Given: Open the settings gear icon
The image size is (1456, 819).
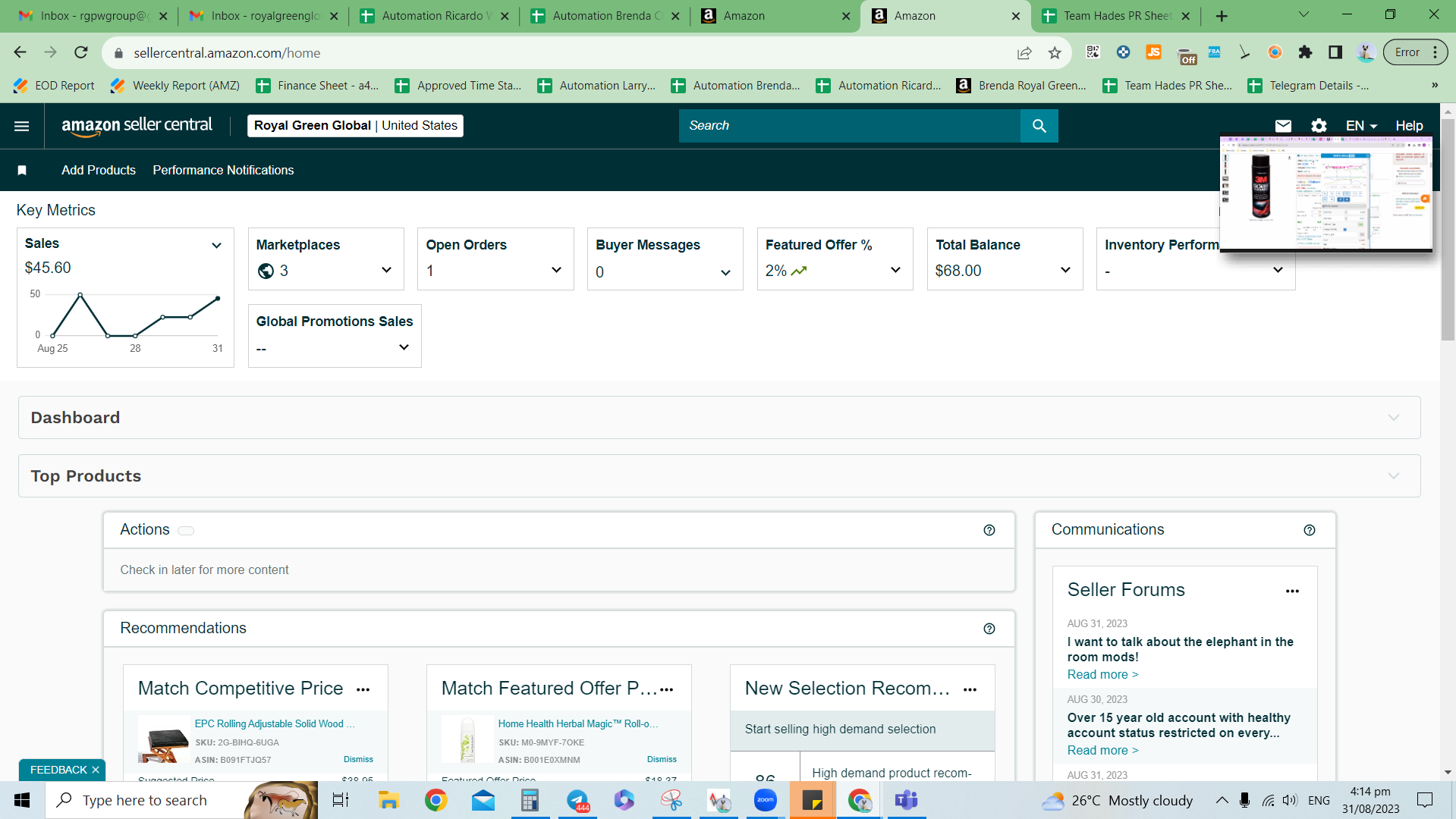Looking at the screenshot, I should click(x=1319, y=126).
